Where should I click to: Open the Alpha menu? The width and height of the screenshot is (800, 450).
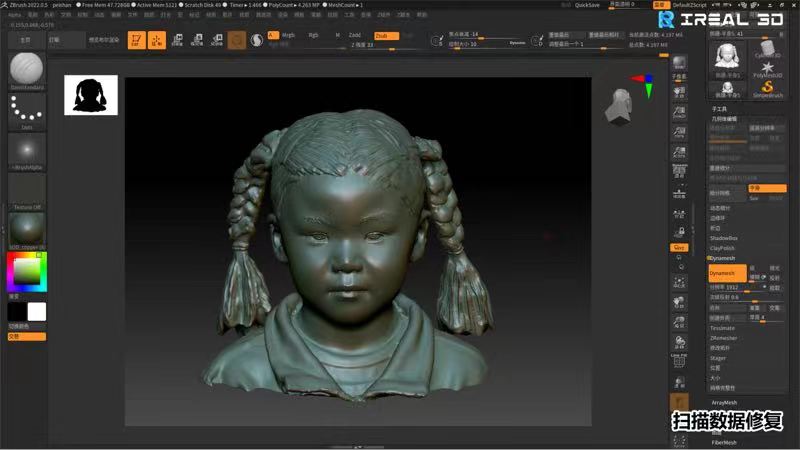(14, 15)
